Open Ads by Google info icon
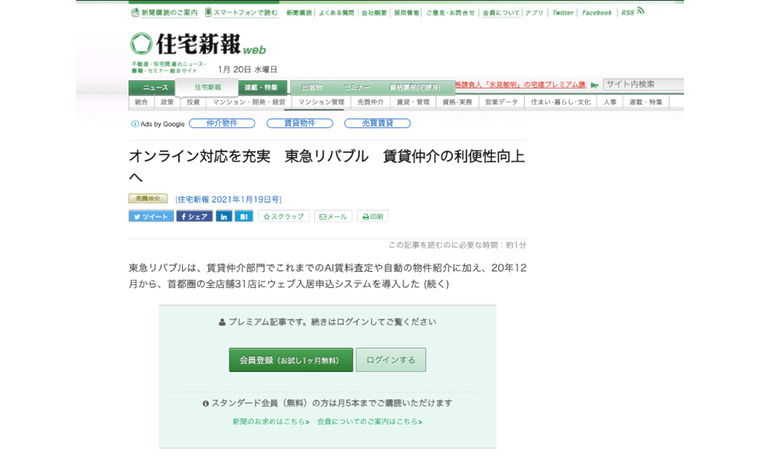The width and height of the screenshot is (760, 456). point(135,124)
